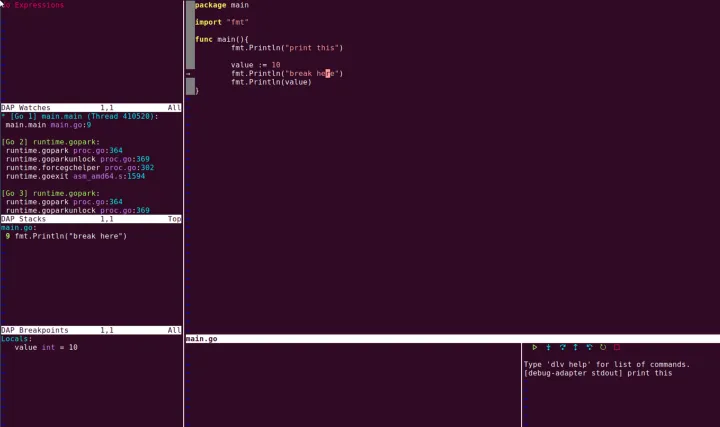720x427 pixels.
Task: Click the main.go: heading in the breakpoints list
Action: (18, 228)
